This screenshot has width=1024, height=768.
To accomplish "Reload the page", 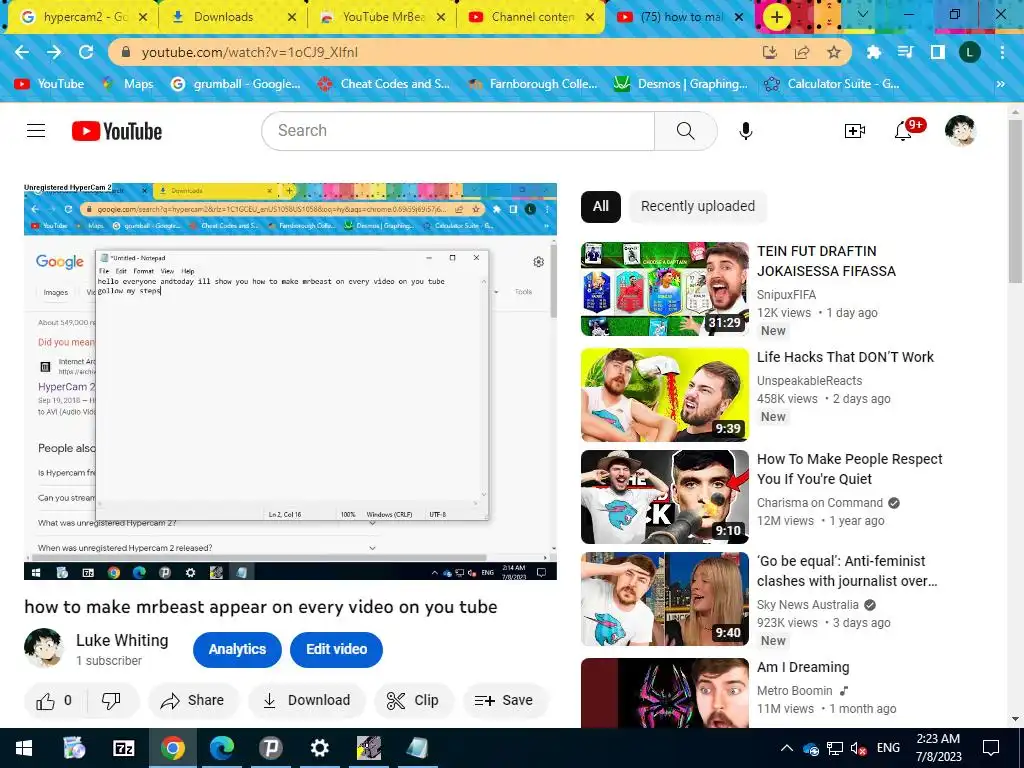I will (86, 52).
